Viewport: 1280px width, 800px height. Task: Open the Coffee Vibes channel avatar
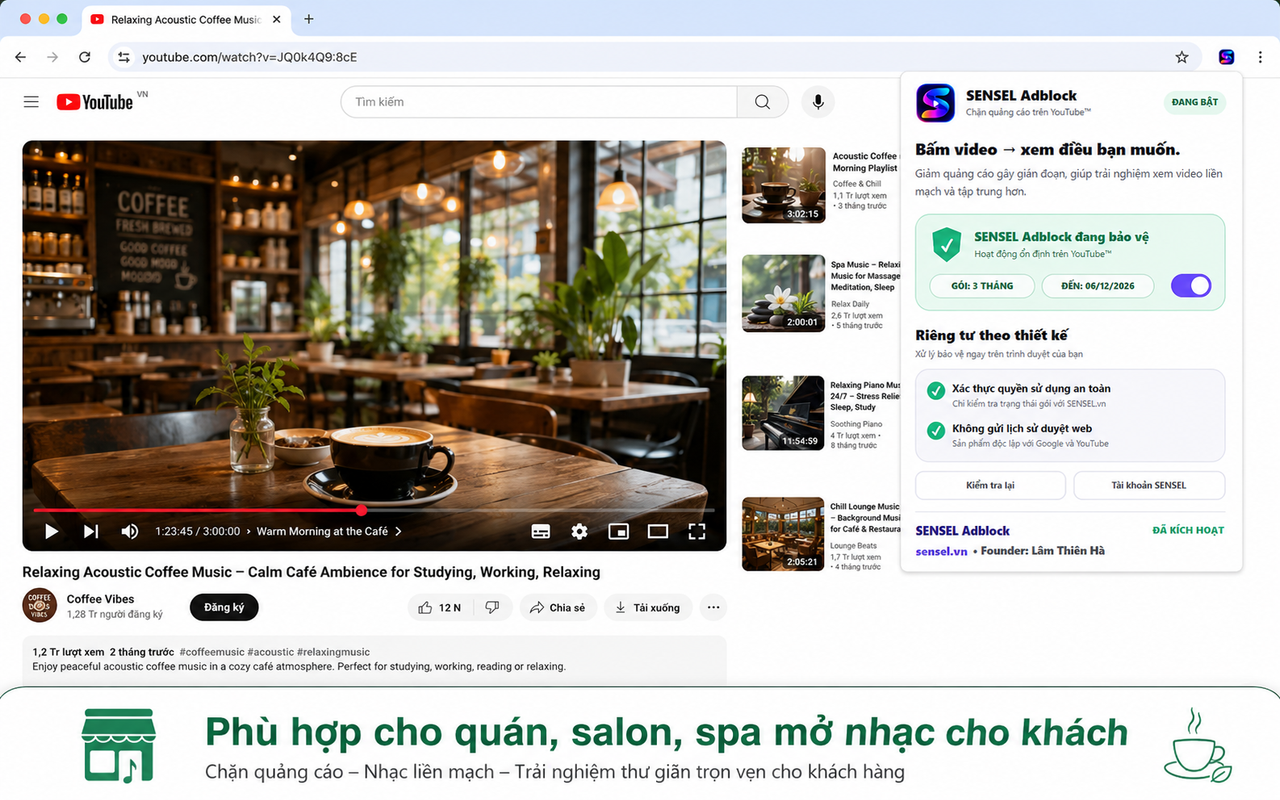39,606
